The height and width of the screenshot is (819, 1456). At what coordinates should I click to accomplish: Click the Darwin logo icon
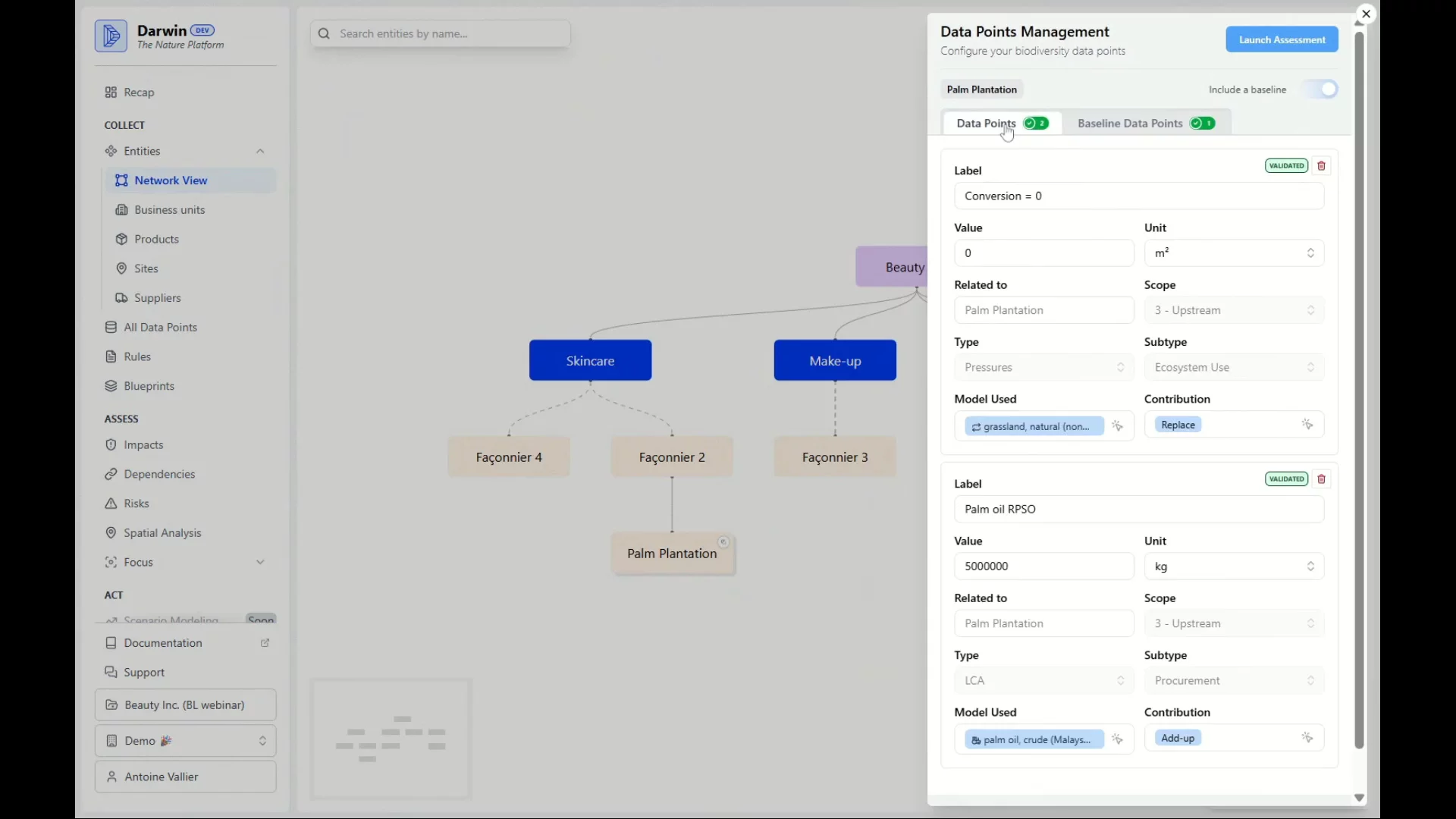point(111,36)
